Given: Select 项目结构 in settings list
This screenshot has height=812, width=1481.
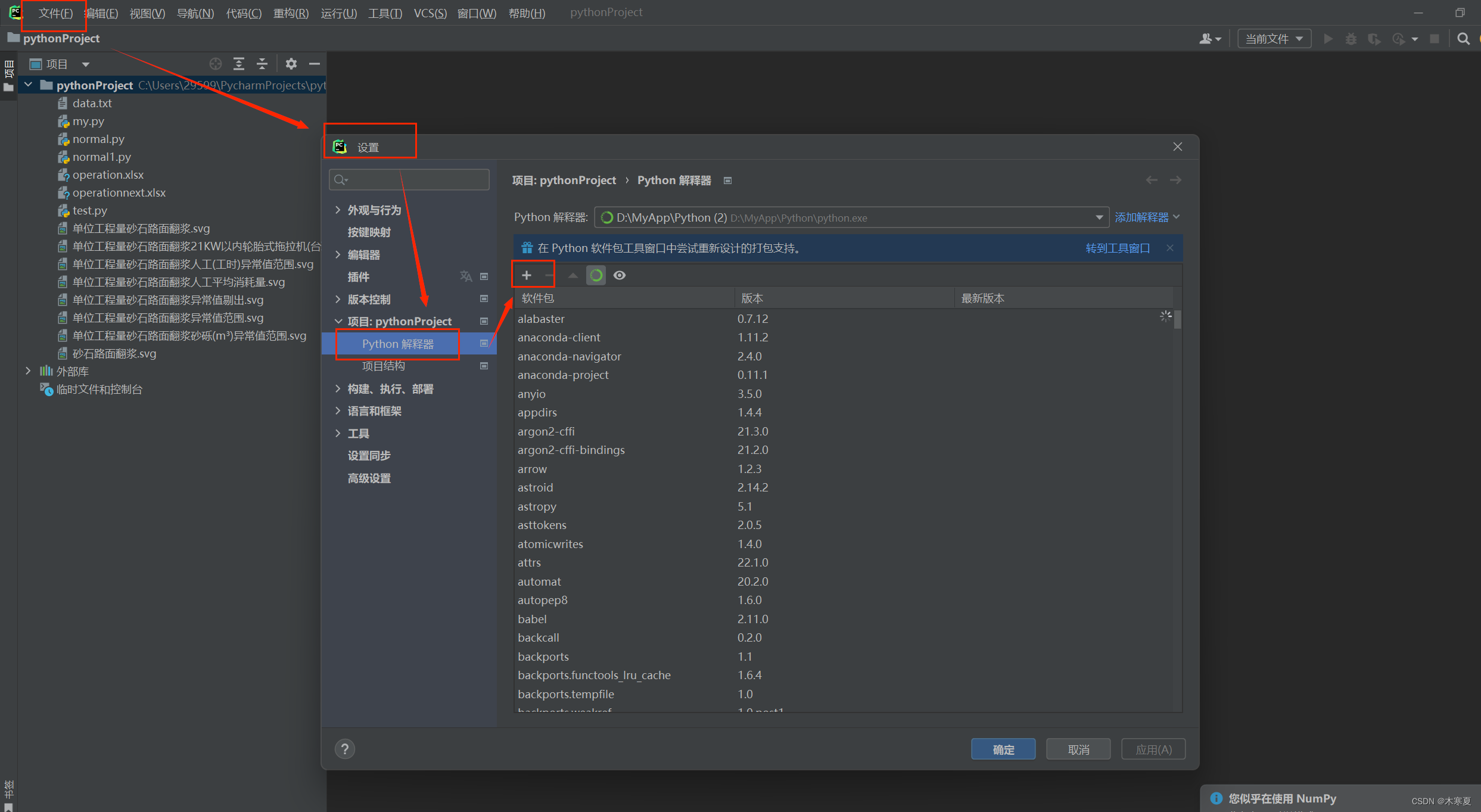Looking at the screenshot, I should (383, 366).
